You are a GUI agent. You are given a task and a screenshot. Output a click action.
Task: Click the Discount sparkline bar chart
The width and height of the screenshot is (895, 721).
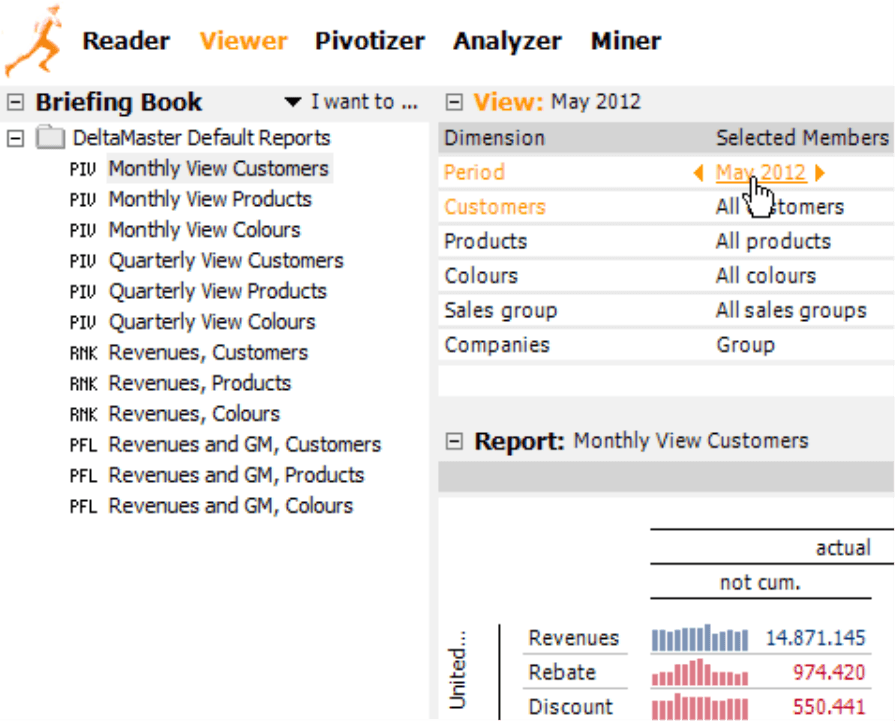coord(700,707)
